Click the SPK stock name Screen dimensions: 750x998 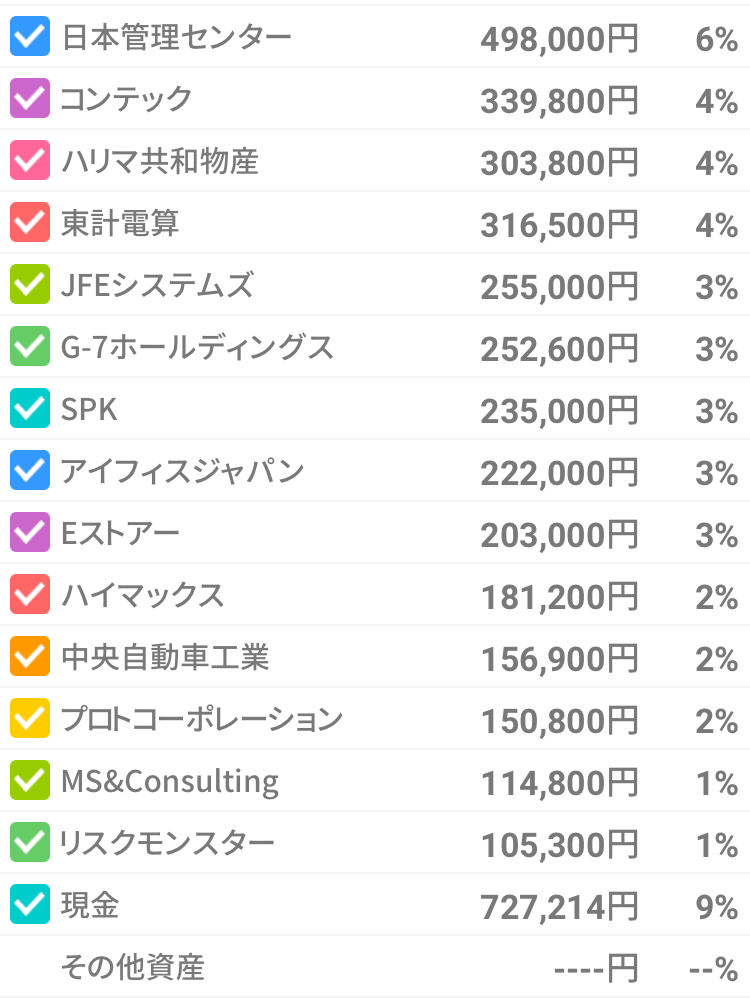click(x=89, y=409)
